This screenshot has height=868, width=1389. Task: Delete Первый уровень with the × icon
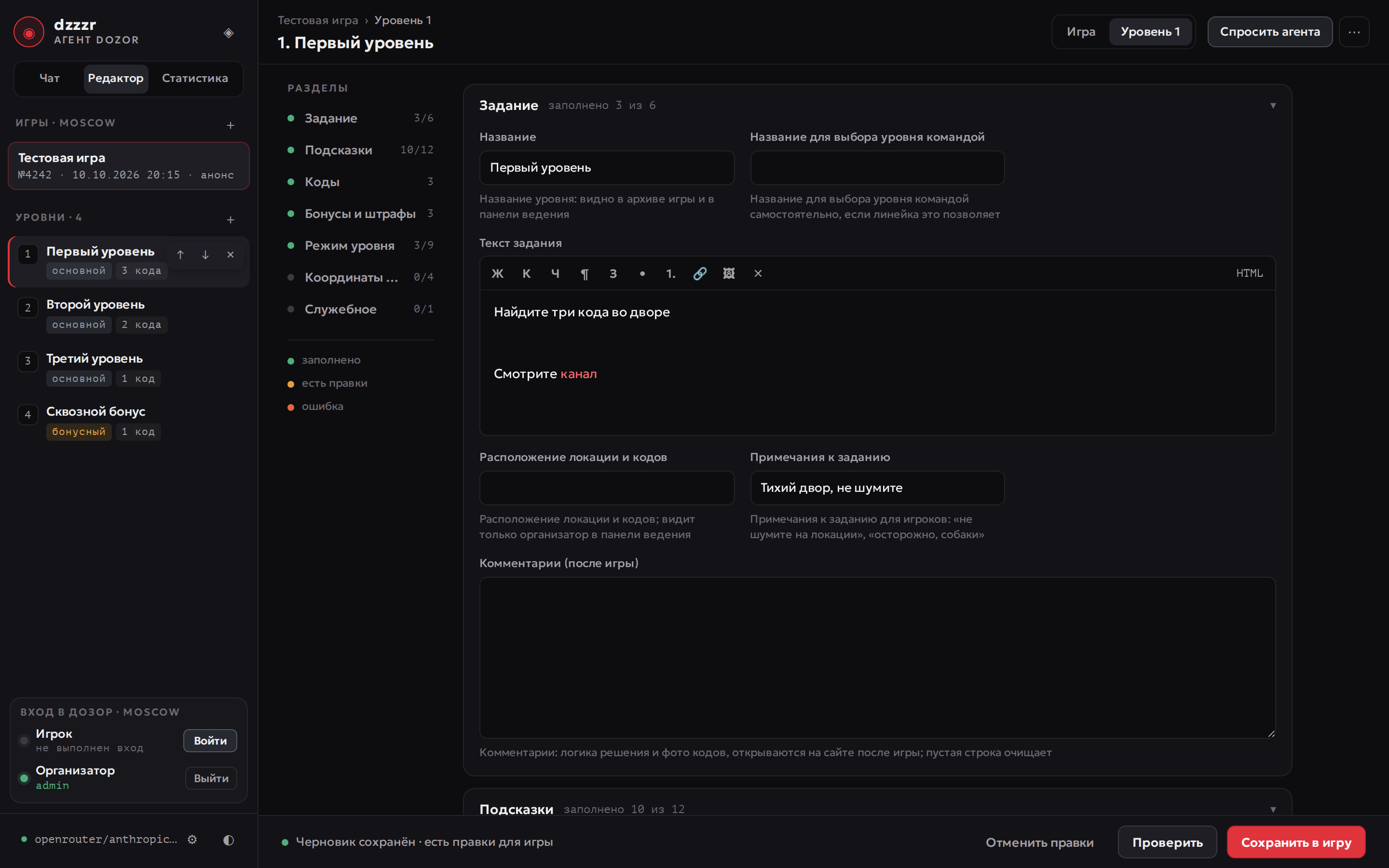(x=230, y=255)
